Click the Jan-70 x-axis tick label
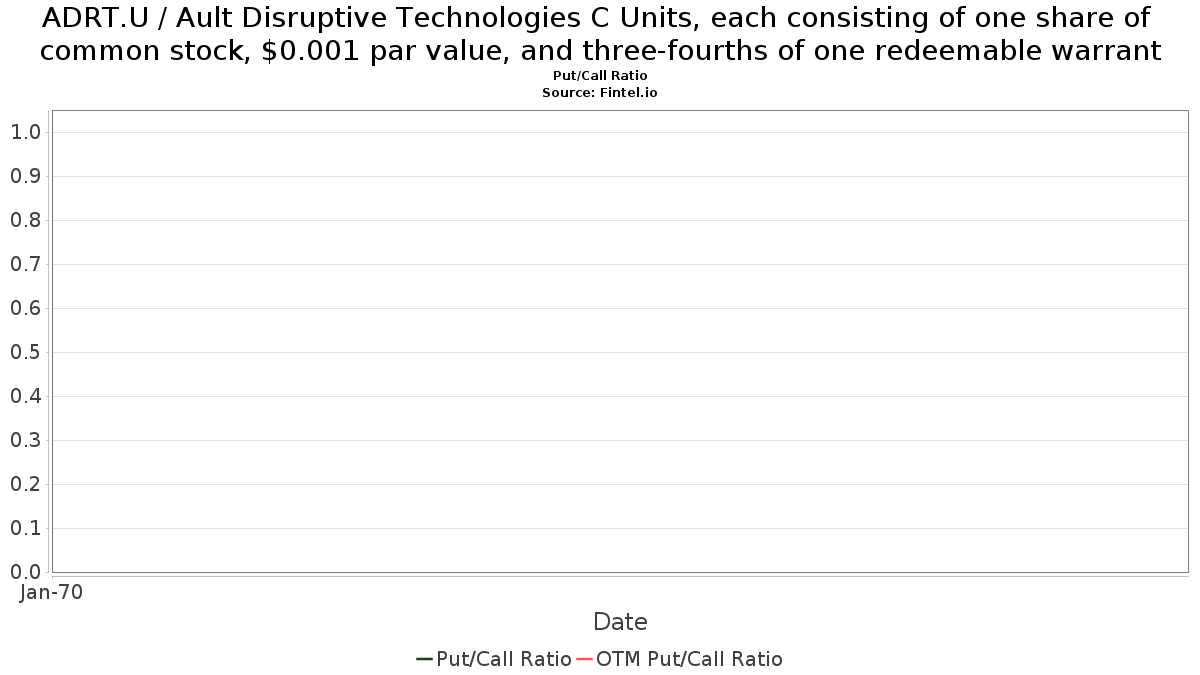The height and width of the screenshot is (675, 1200). (51, 592)
